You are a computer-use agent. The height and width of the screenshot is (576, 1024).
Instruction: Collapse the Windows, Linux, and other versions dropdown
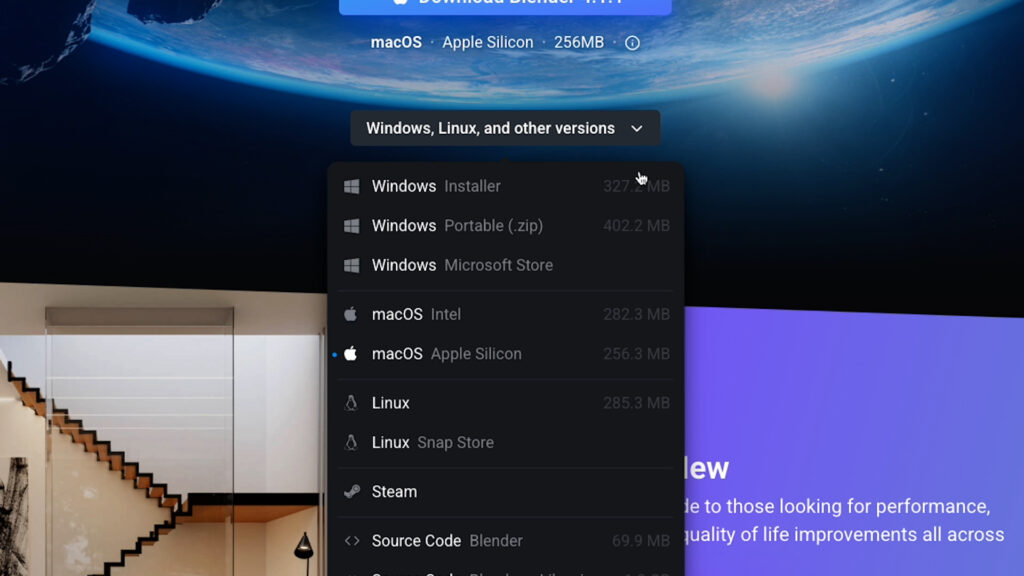[x=505, y=128]
